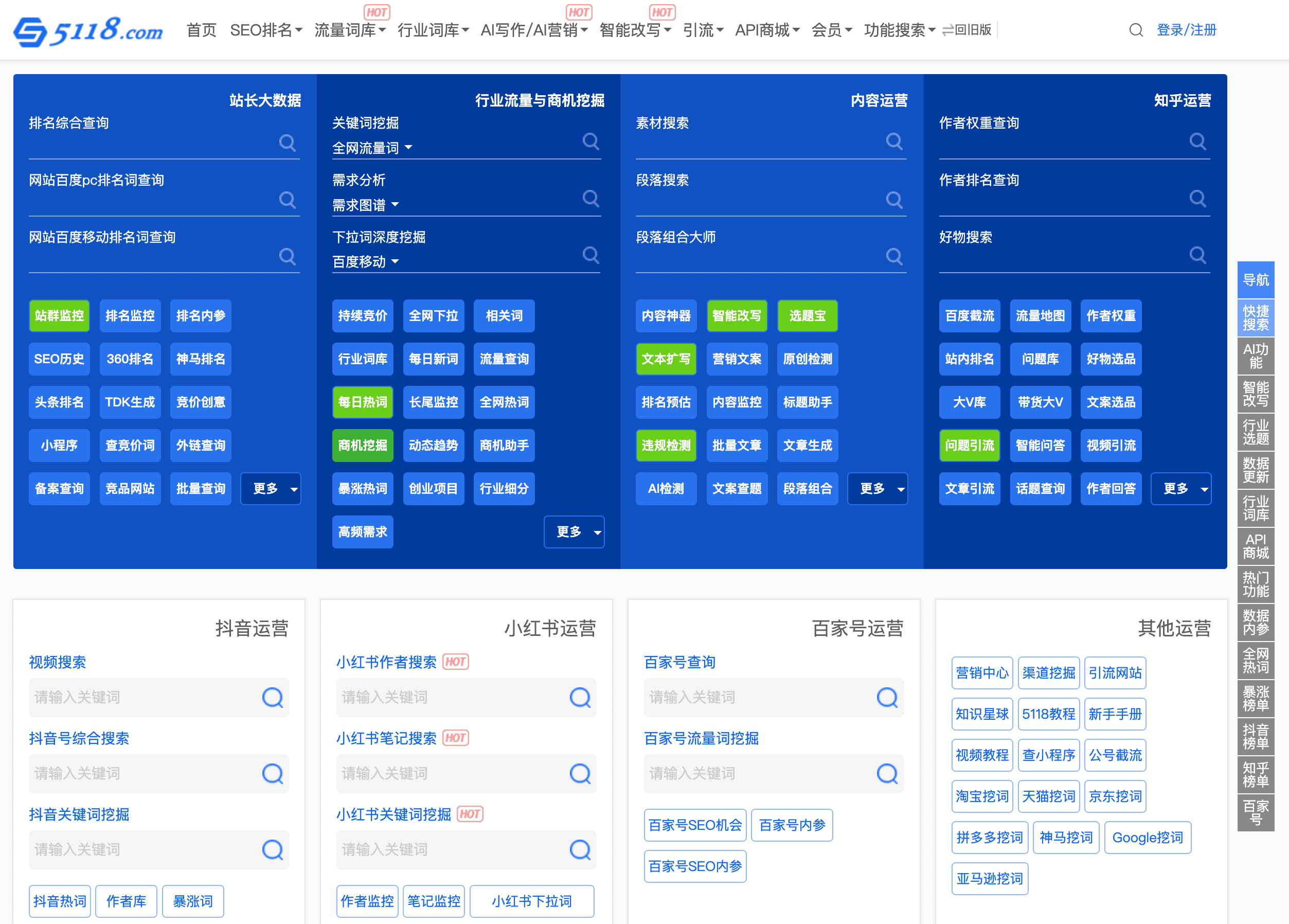
Task: Click search icon in 小红书笔记搜索 field
Action: (580, 773)
